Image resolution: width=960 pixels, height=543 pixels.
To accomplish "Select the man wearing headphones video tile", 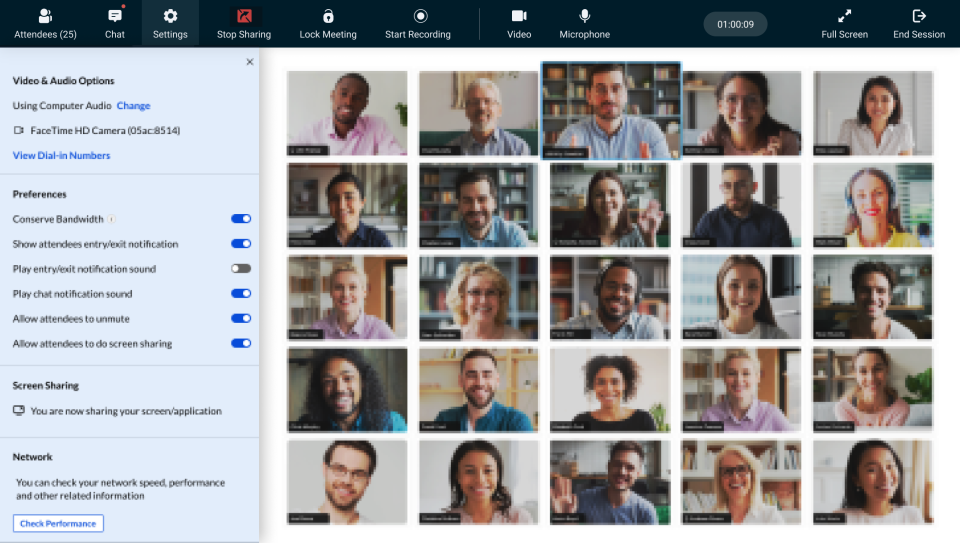I will 610,298.
